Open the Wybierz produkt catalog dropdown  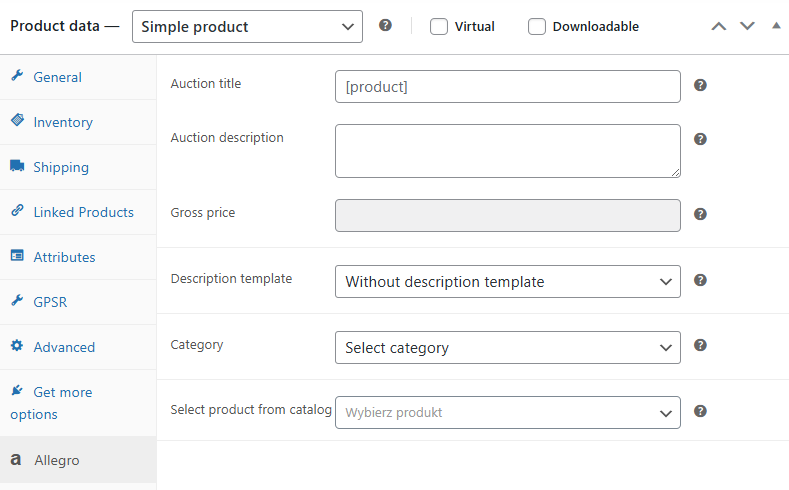(508, 413)
